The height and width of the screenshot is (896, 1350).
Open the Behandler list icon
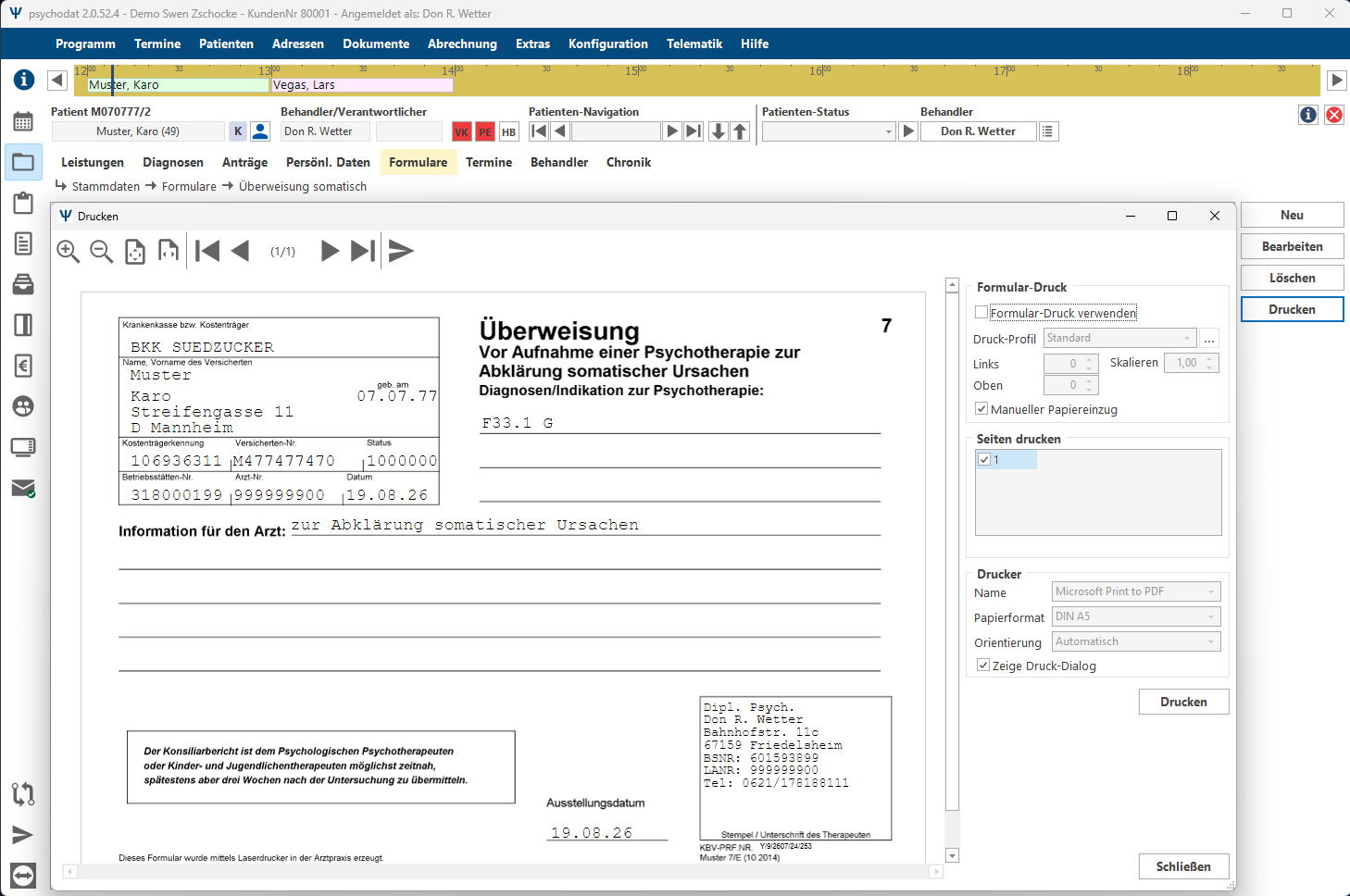tap(1048, 131)
